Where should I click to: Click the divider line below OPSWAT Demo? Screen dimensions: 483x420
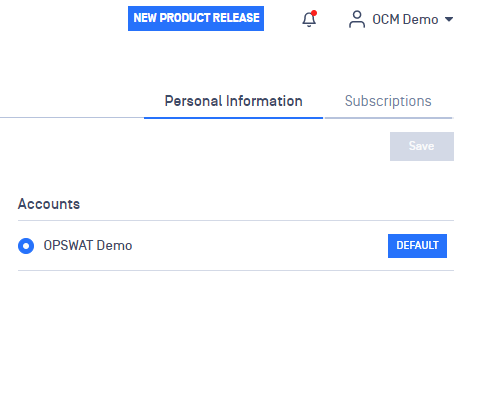point(236,270)
